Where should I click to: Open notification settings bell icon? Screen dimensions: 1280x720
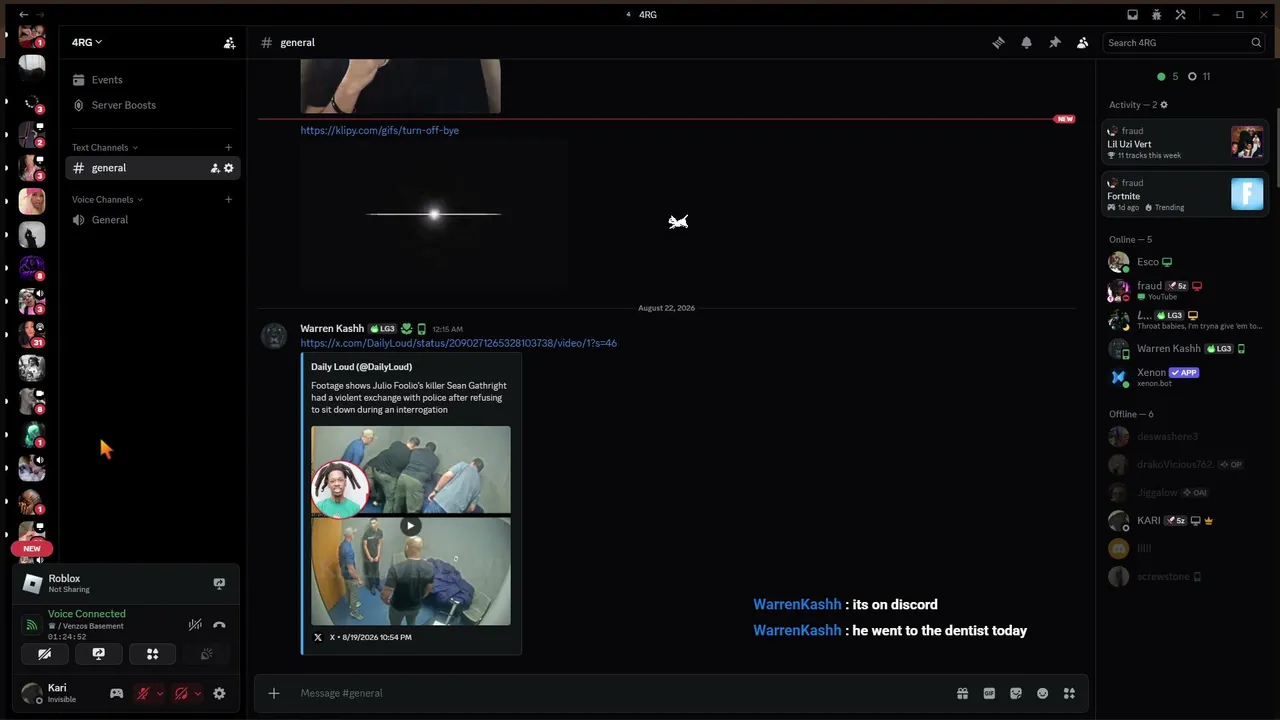[1026, 42]
